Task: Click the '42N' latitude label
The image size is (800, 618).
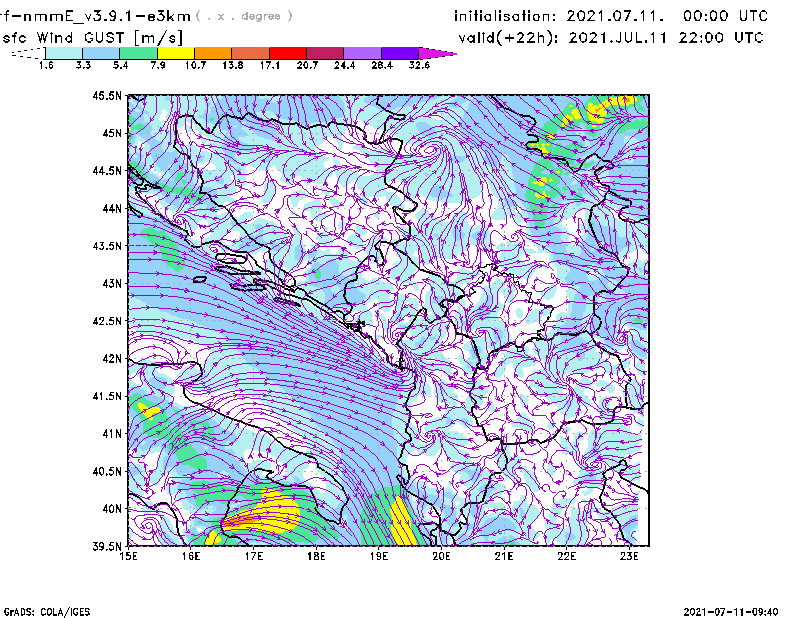Action: click(x=112, y=359)
